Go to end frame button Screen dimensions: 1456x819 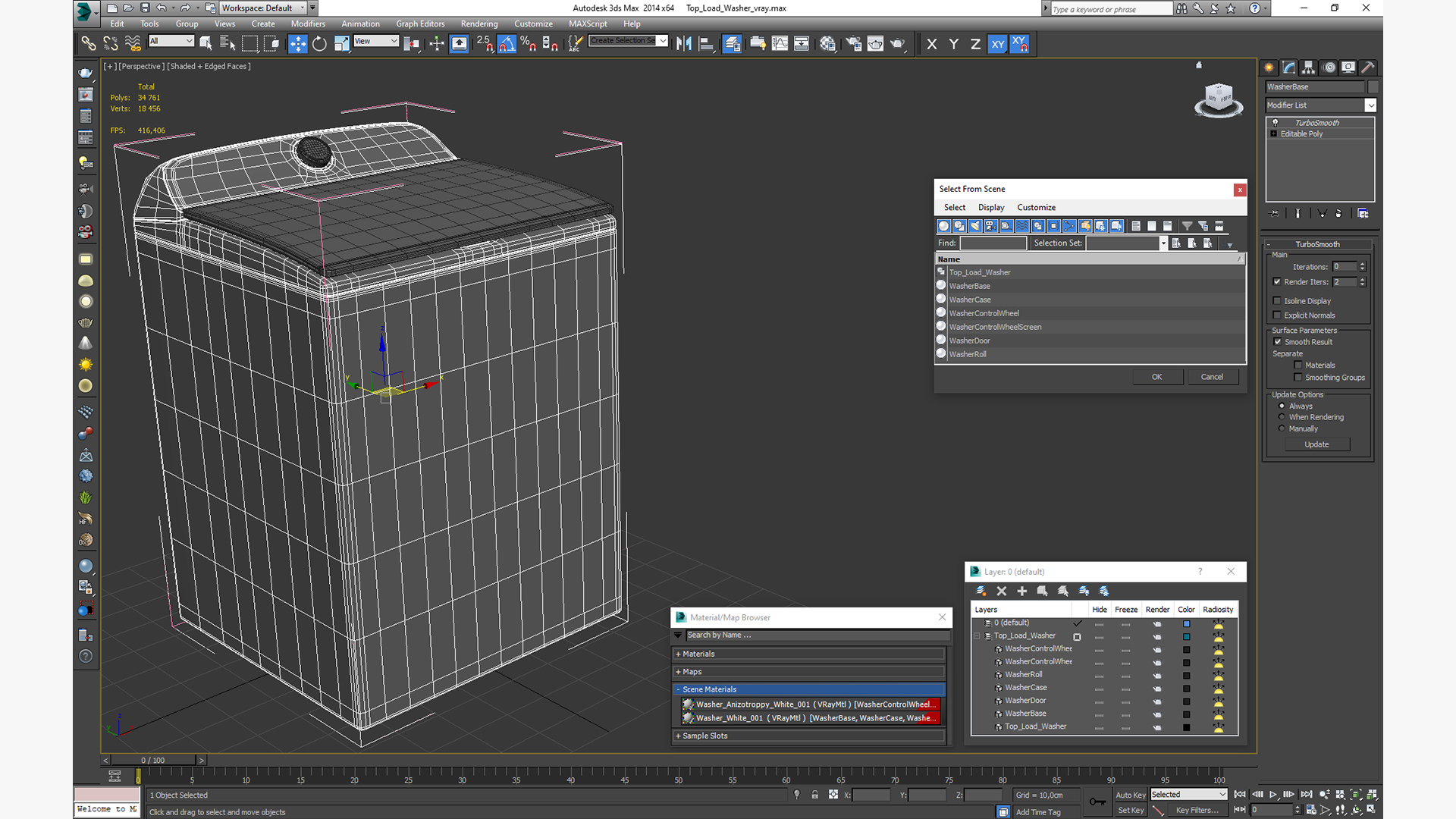[1307, 794]
